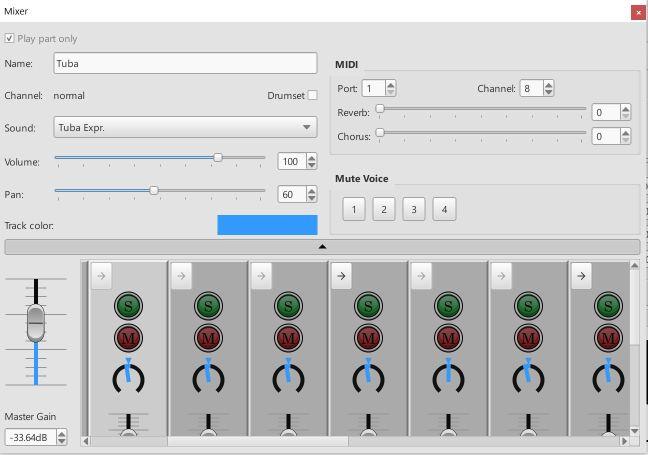Viewport: 648px width, 455px height.
Task: Click the Master Gain fader handle
Action: tap(36, 323)
